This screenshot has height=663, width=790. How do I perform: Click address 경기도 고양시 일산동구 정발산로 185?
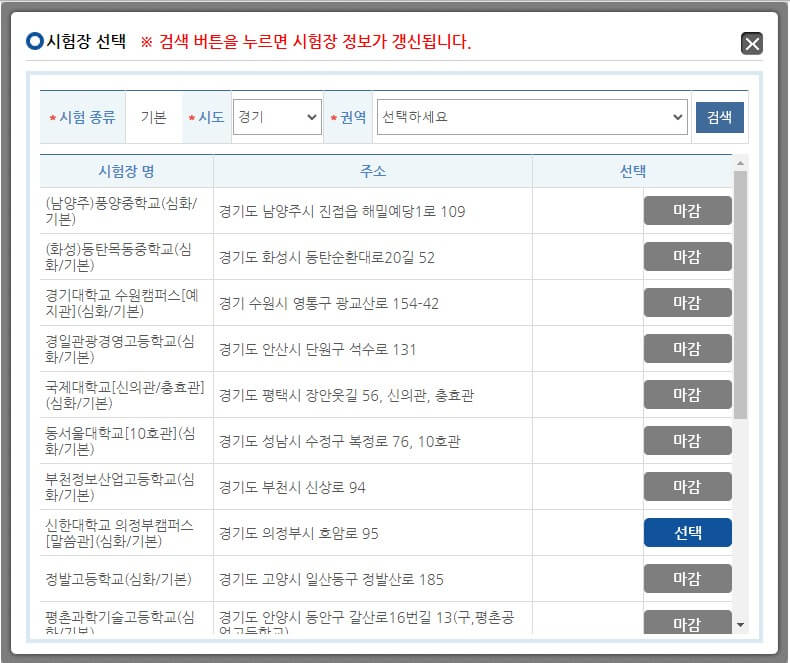[331, 579]
